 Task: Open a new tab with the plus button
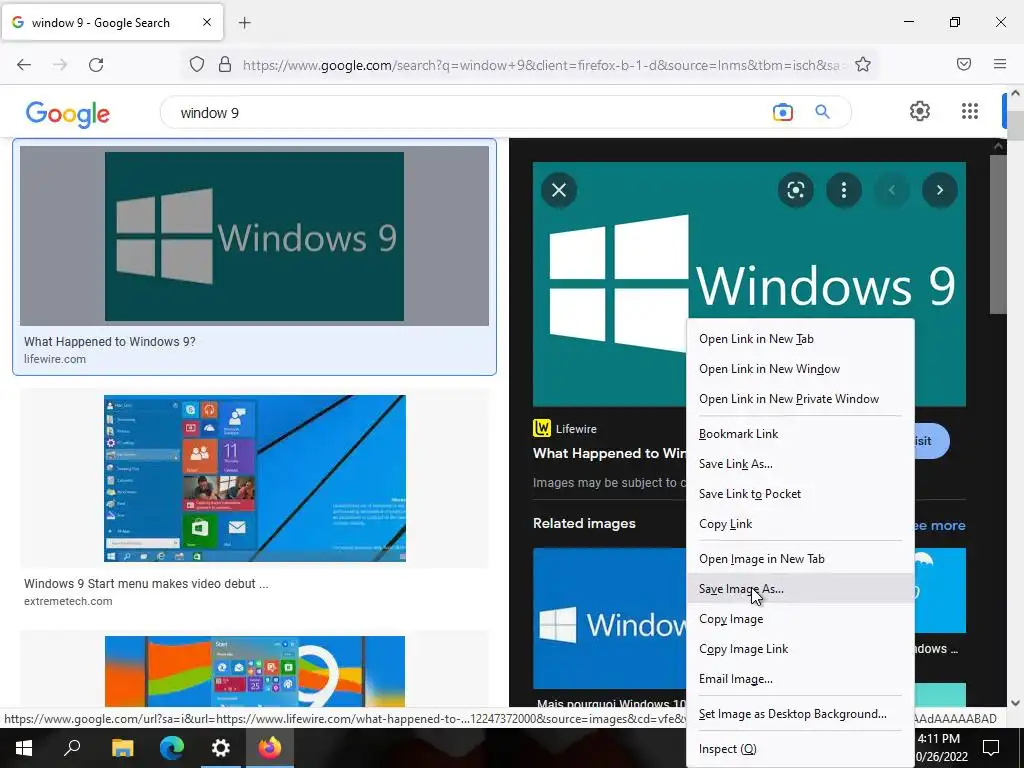click(x=244, y=23)
